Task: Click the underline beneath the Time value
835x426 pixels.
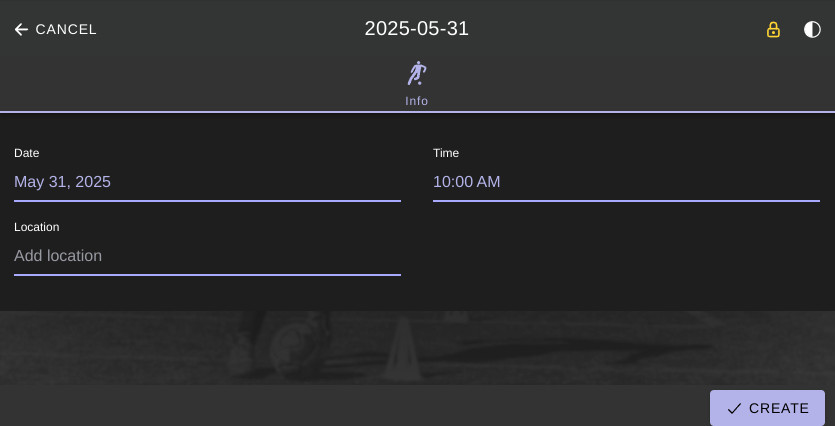Action: [x=626, y=201]
